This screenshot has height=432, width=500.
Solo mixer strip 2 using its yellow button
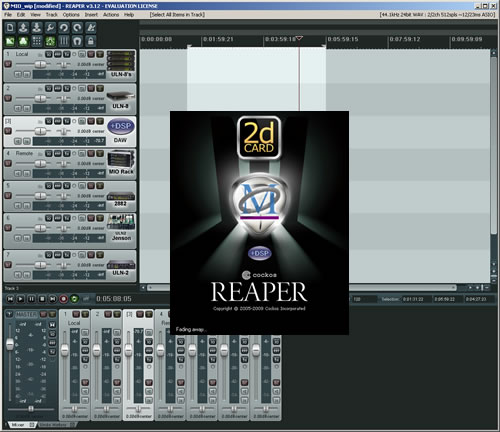point(116,314)
